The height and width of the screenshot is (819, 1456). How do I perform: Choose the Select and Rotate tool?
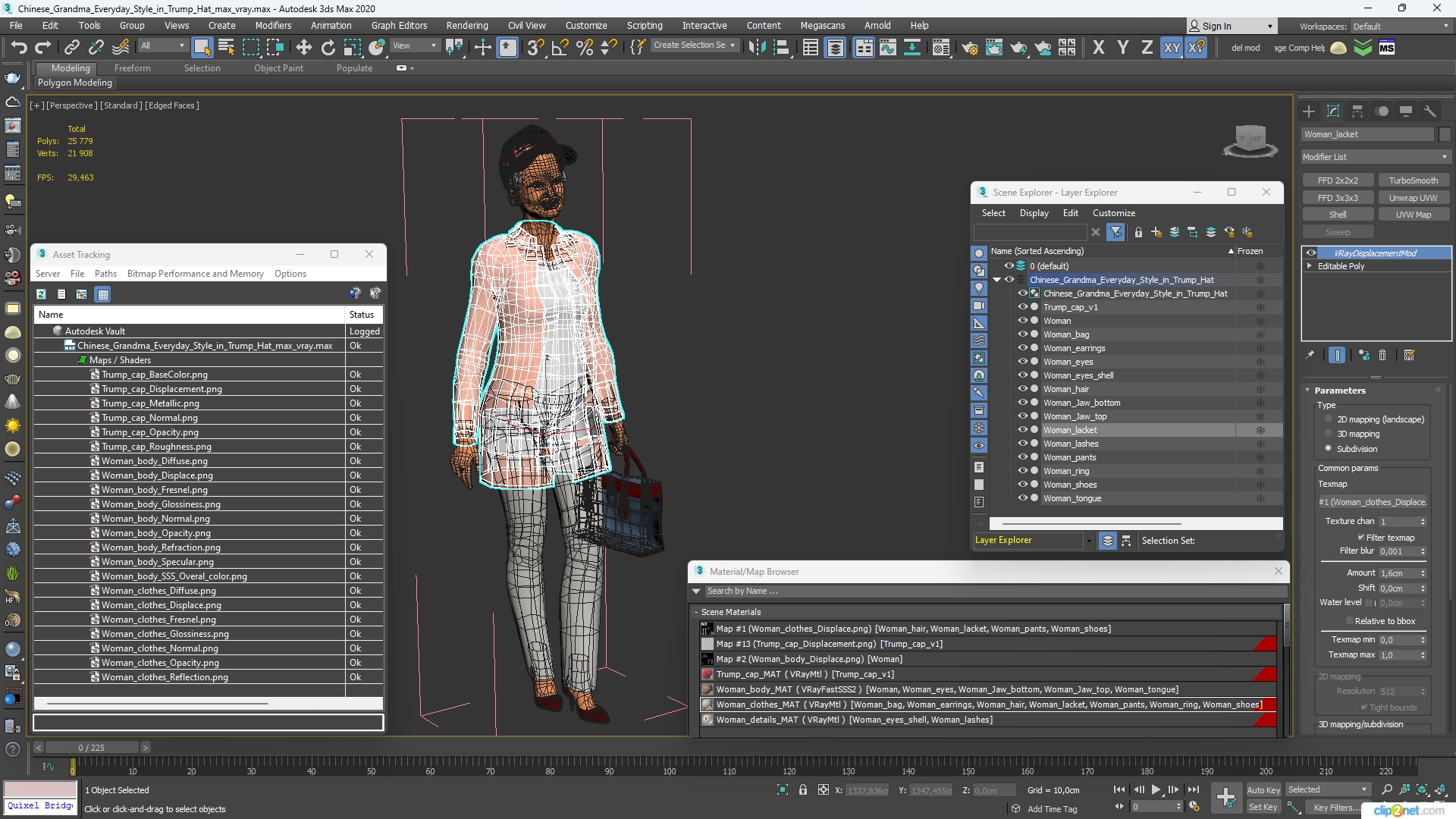point(328,48)
